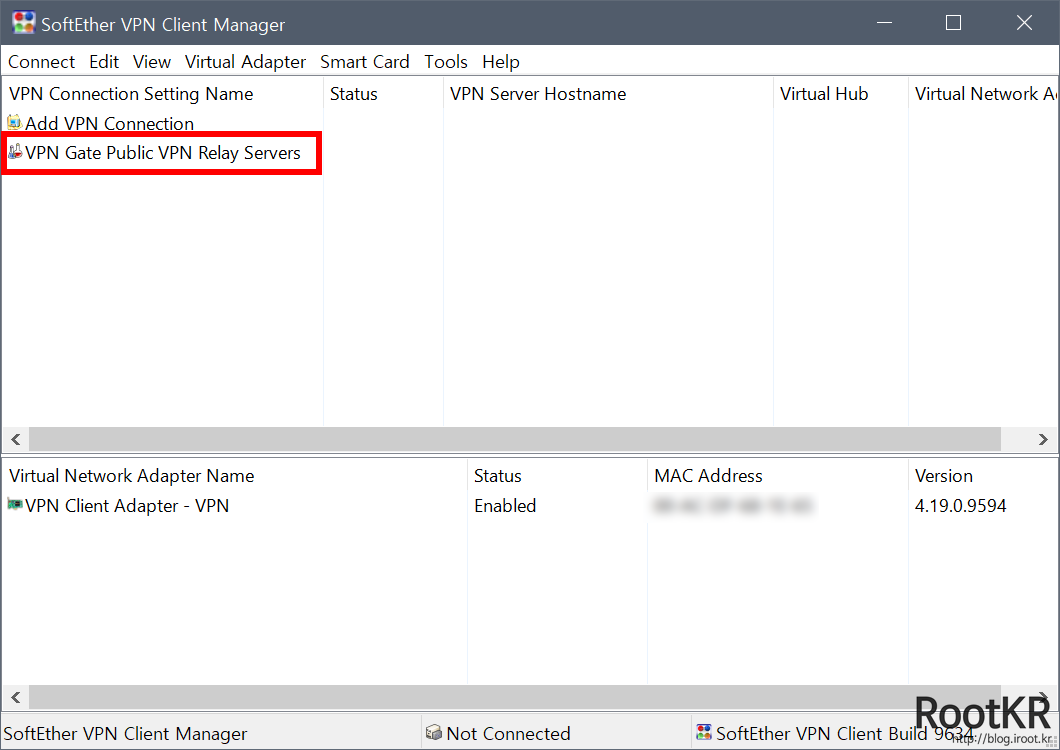Close the SoftEther VPN Client Manager window

point(1024,23)
